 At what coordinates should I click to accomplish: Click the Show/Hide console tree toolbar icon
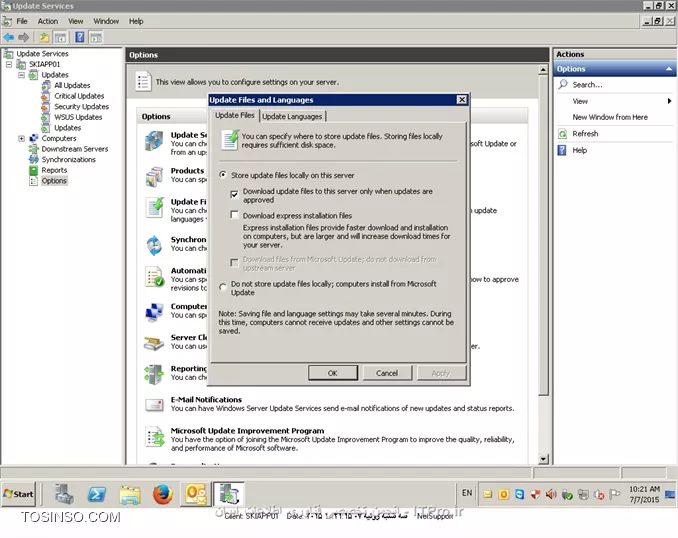click(60, 37)
